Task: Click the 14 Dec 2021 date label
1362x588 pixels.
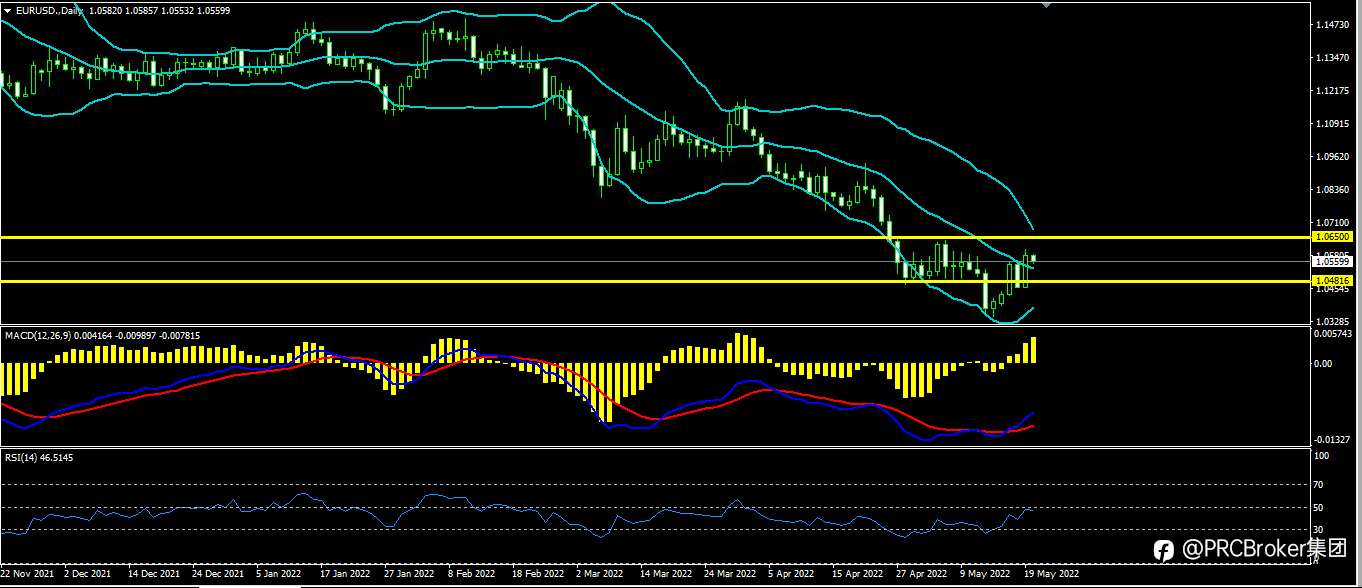Action: click(x=154, y=575)
